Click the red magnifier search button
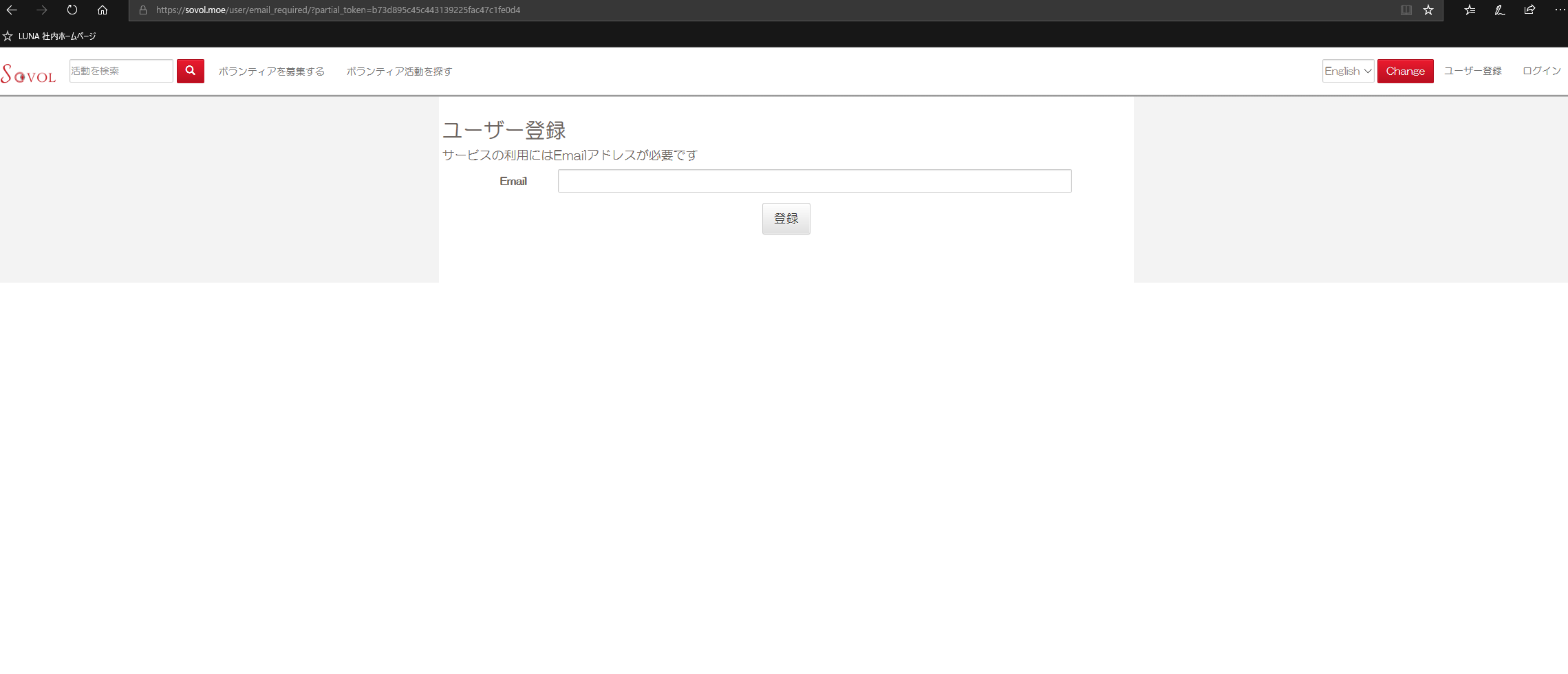Screen dimensions: 1568x674 [191, 71]
